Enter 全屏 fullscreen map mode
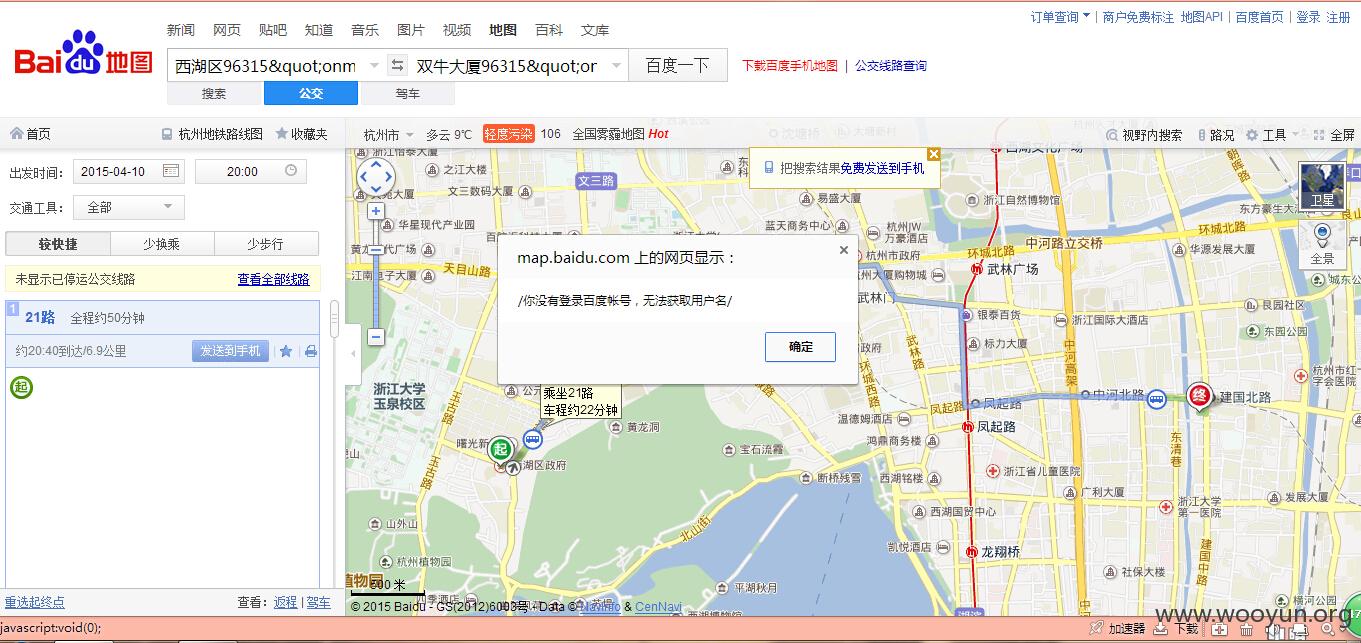1361x643 pixels. click(x=1333, y=135)
